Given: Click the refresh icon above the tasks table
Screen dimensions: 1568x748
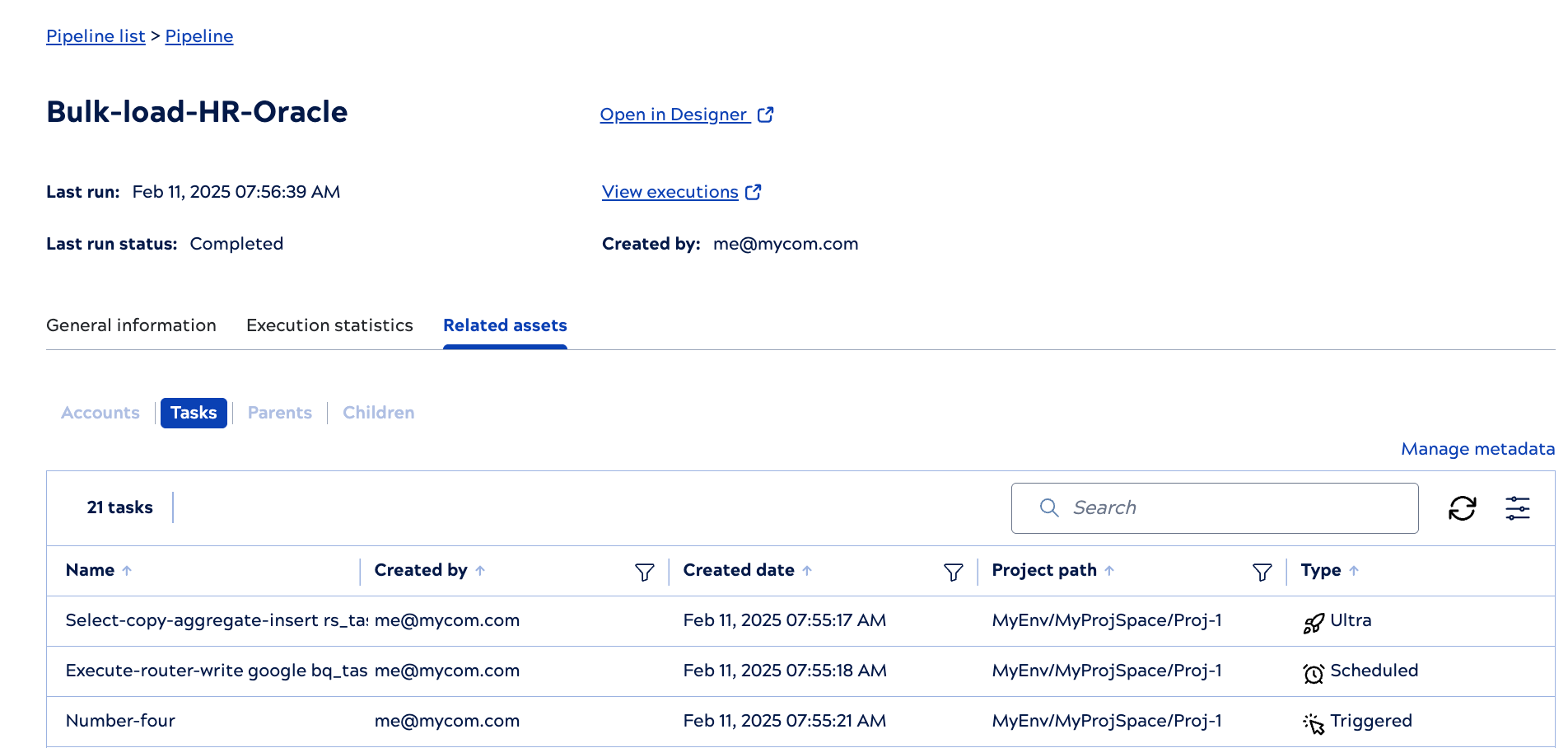Looking at the screenshot, I should [x=1462, y=508].
